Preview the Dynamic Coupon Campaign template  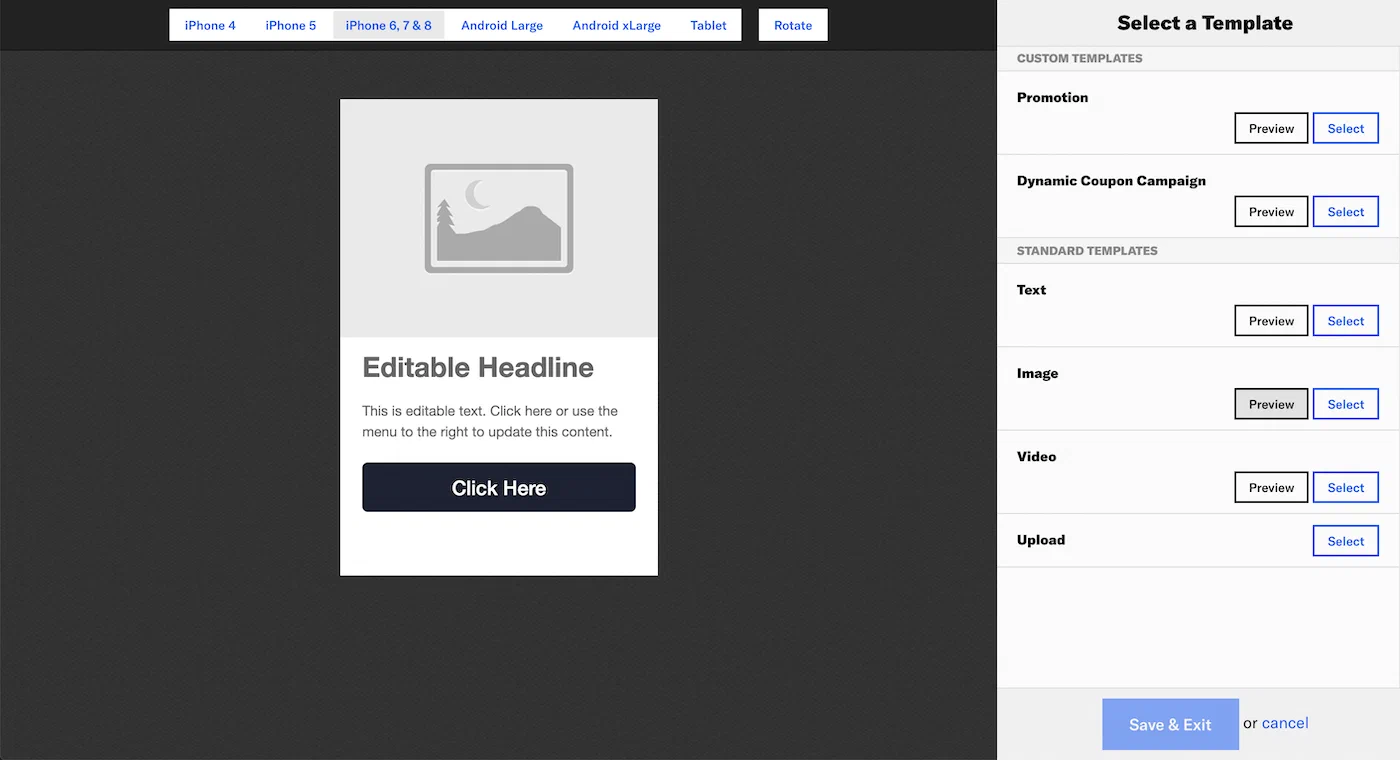point(1270,211)
